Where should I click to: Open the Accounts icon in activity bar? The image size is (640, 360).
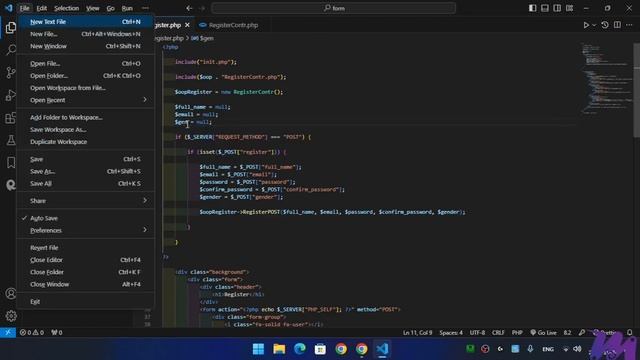[11, 293]
